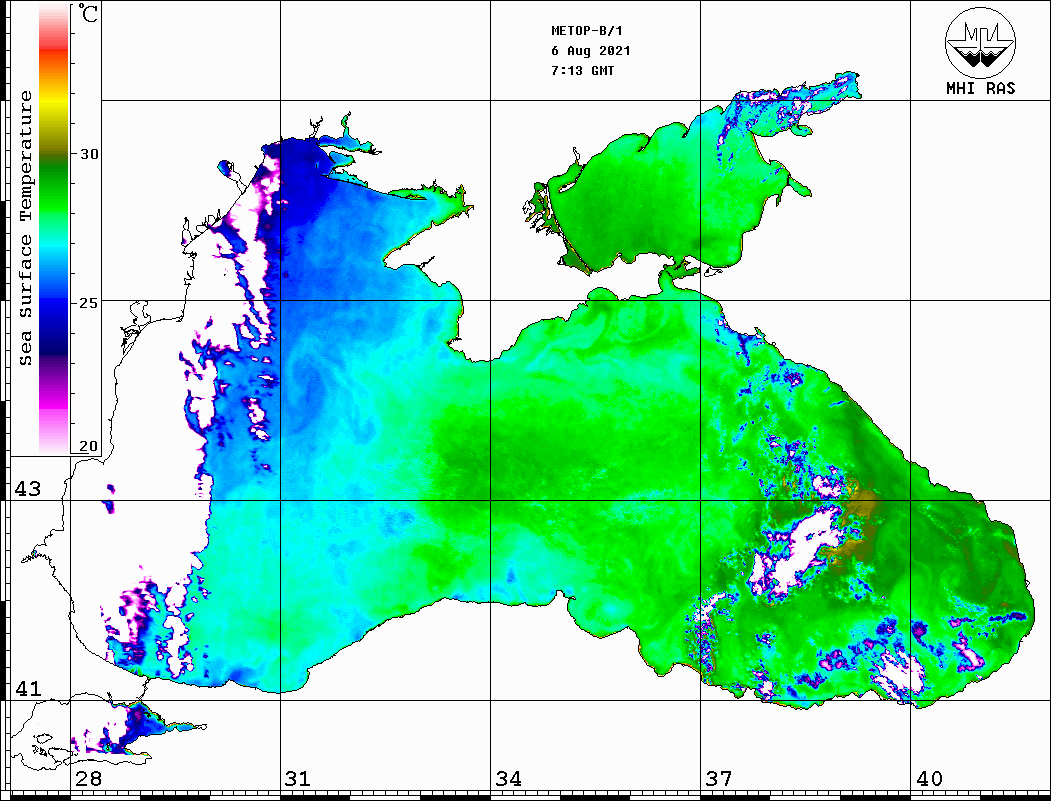Click the temperature color scale bar
The height and width of the screenshot is (801, 1051).
point(54,229)
